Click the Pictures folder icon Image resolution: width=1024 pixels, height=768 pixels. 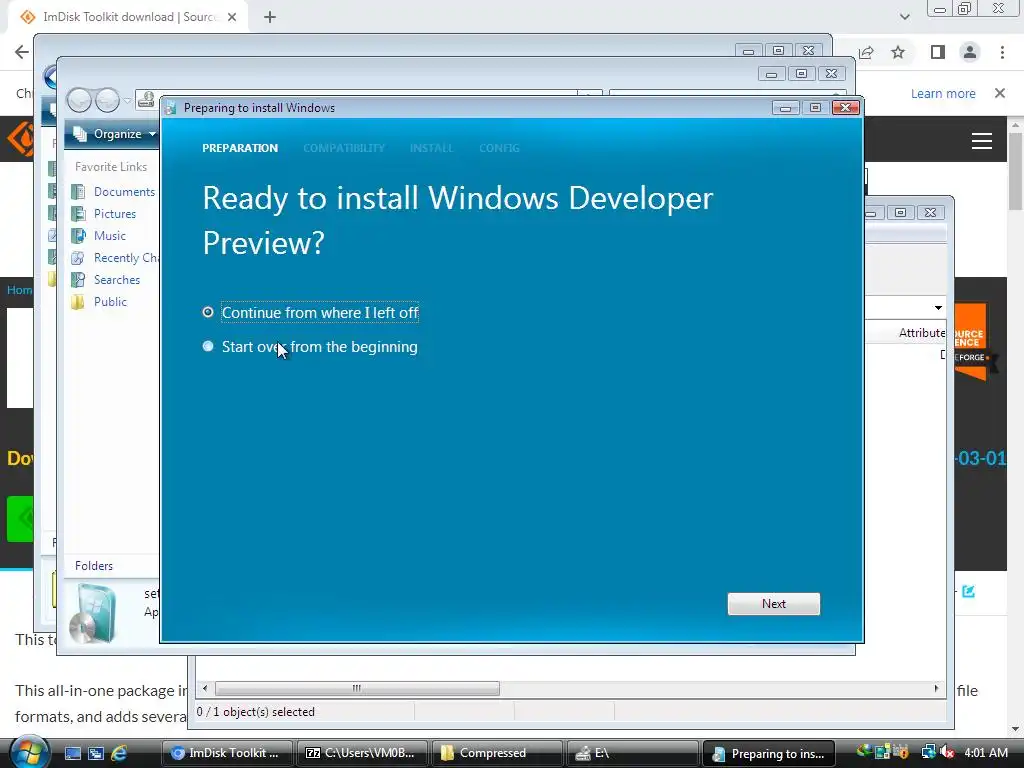click(x=78, y=214)
